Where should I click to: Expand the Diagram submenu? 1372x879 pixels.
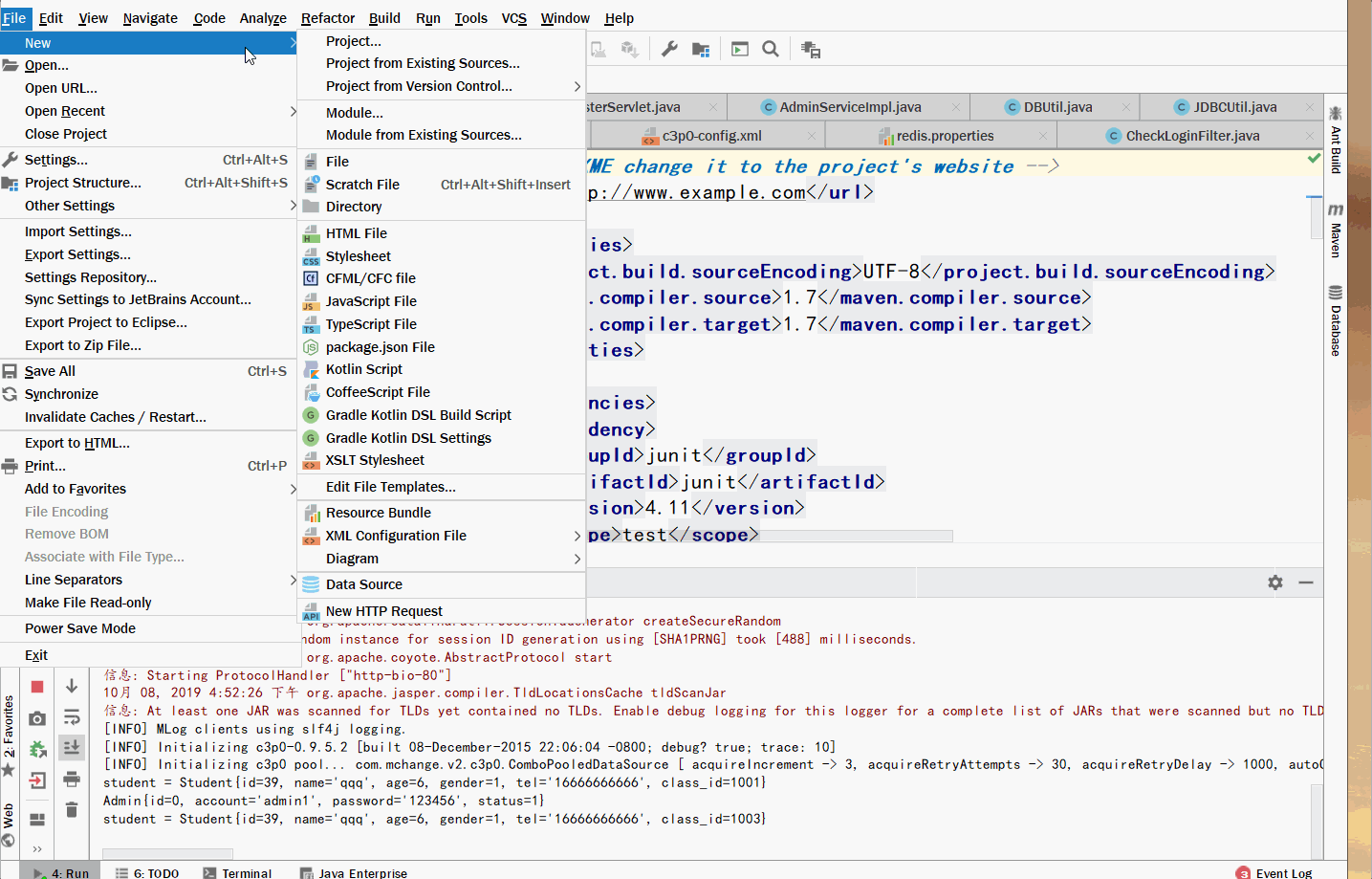(x=577, y=559)
